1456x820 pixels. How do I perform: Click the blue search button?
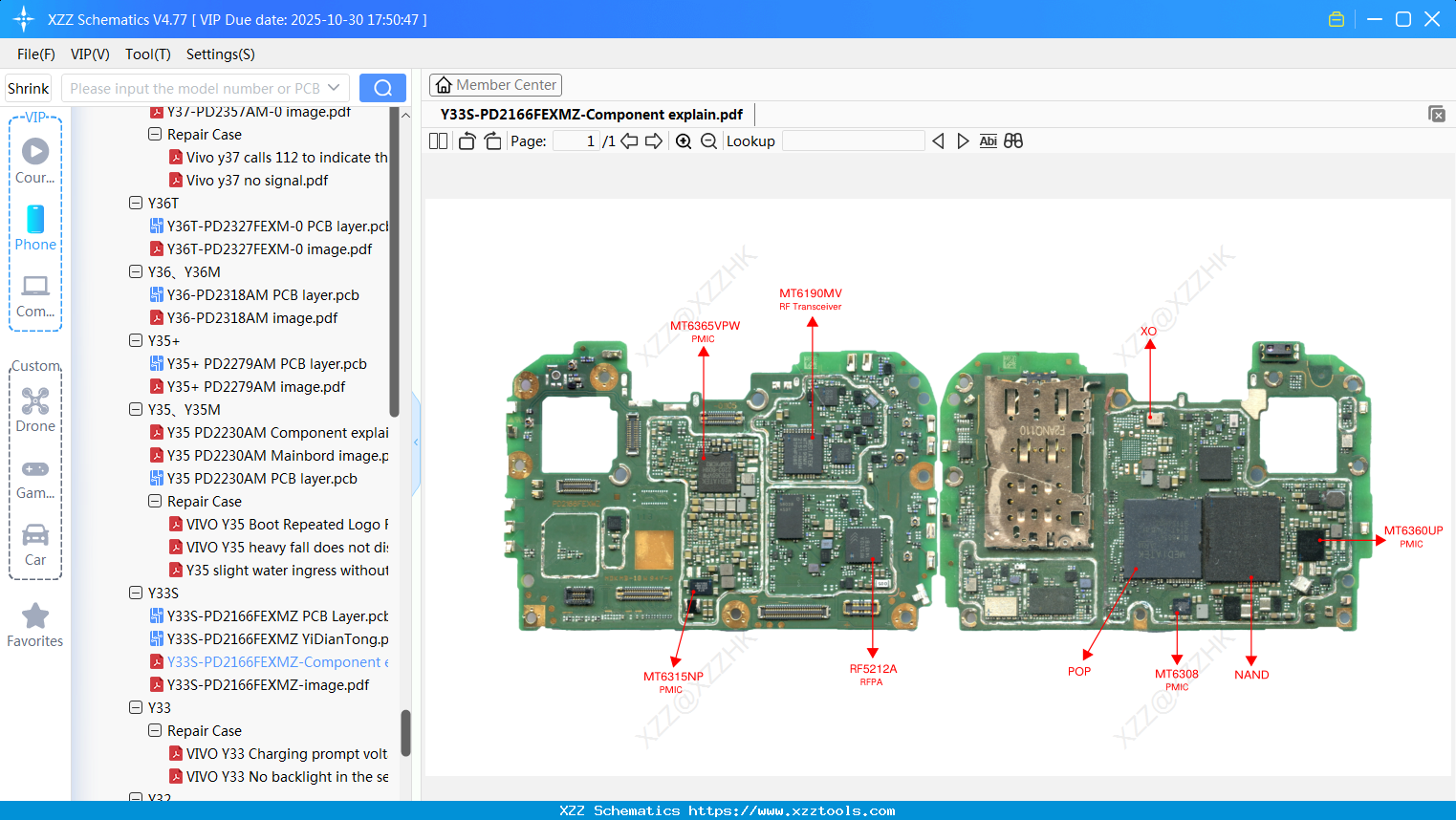coord(382,87)
